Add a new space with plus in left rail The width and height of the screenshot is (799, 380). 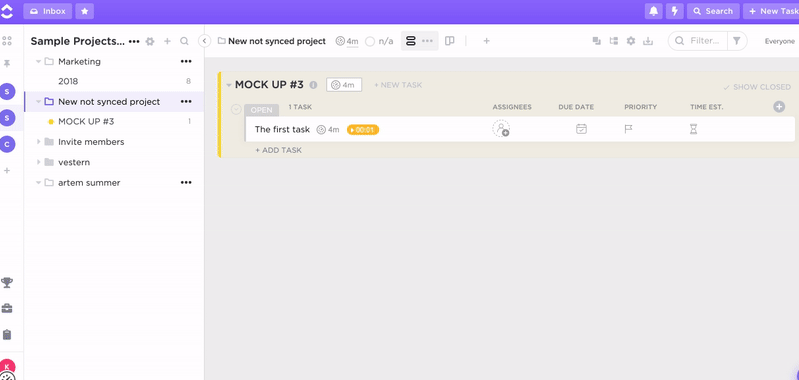tap(7, 171)
